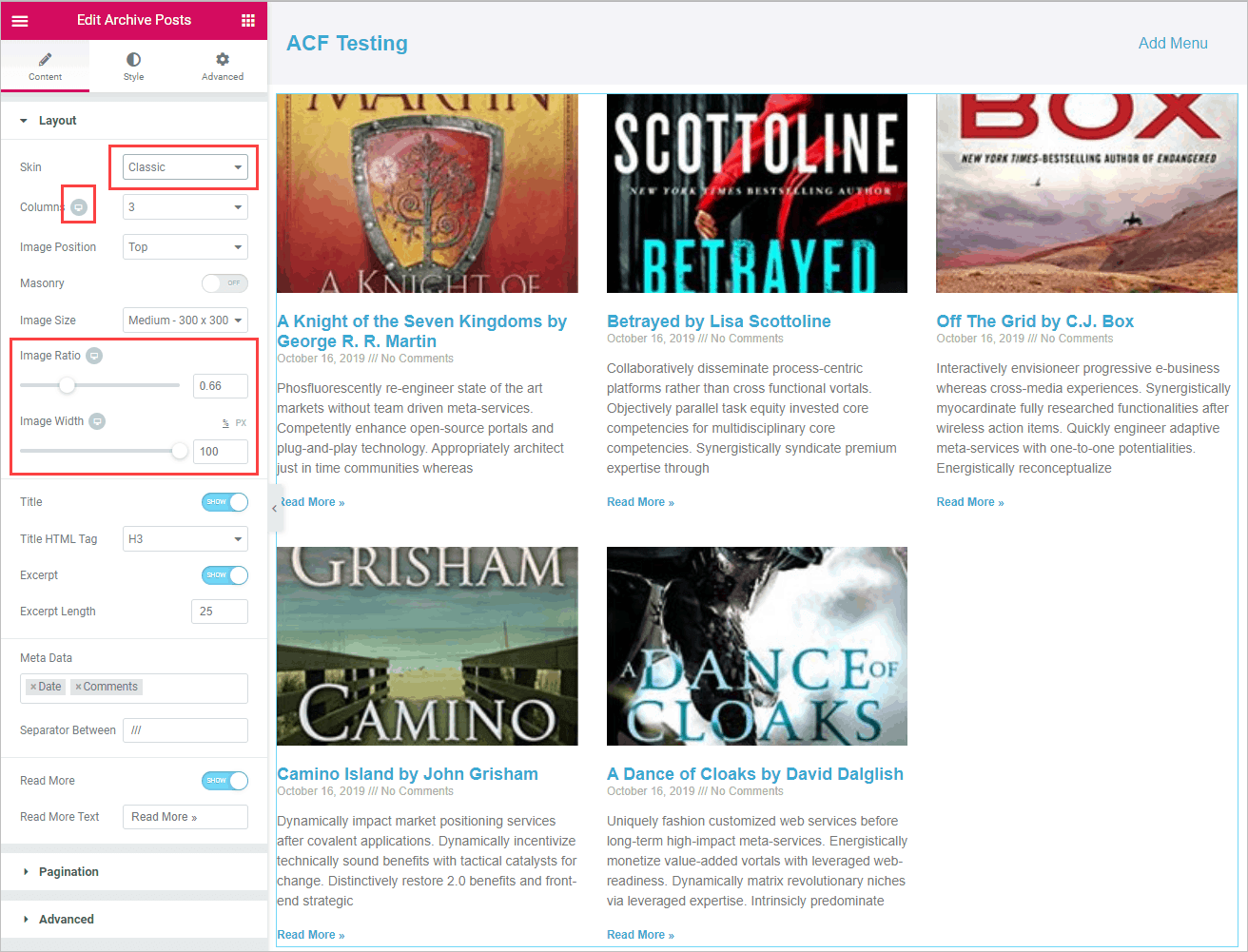Click the Read More Text field
Screen dimensions: 1248x952
[x=185, y=817]
